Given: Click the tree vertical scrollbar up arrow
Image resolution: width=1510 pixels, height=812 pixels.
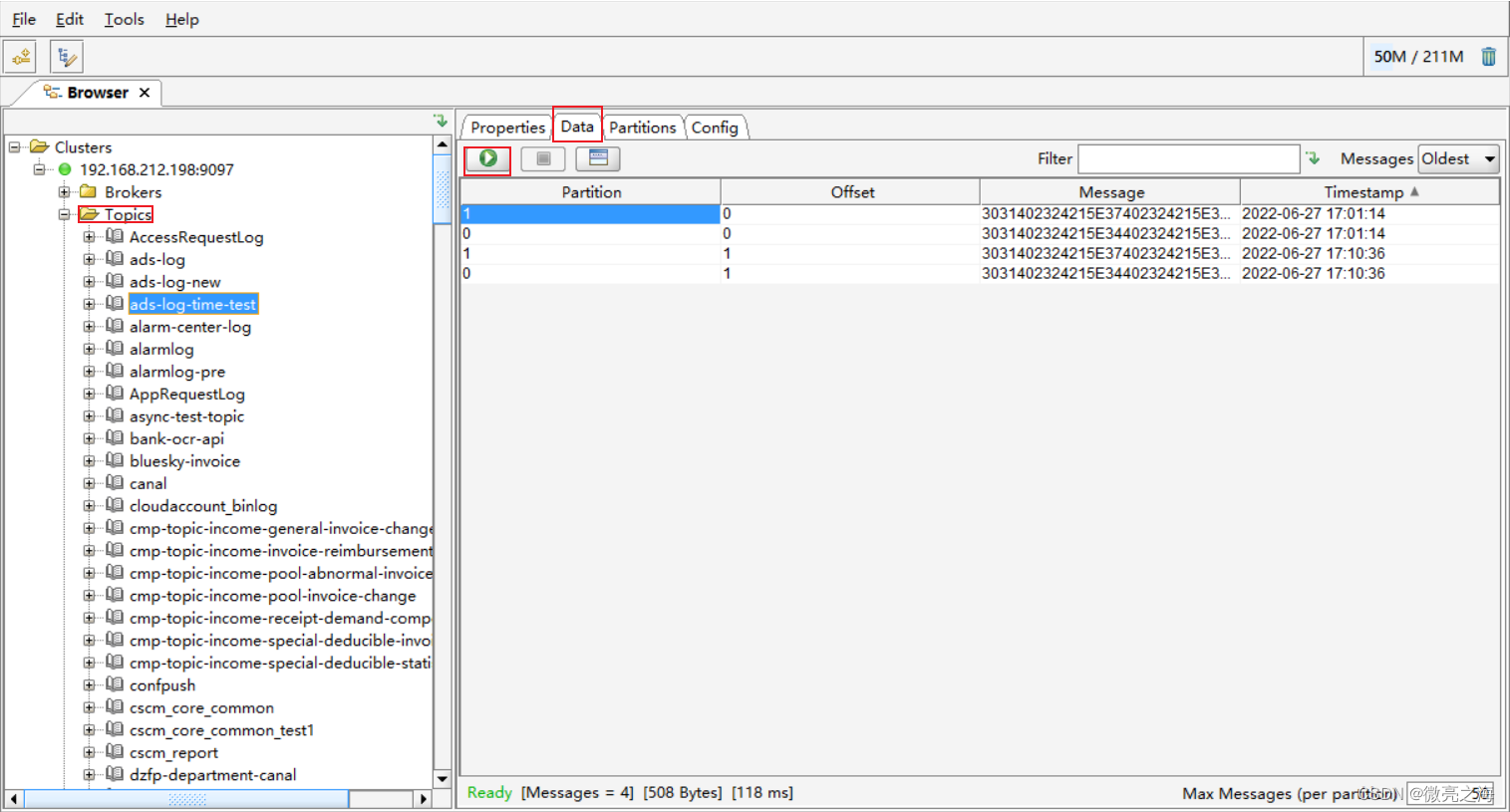Looking at the screenshot, I should pyautogui.click(x=442, y=145).
